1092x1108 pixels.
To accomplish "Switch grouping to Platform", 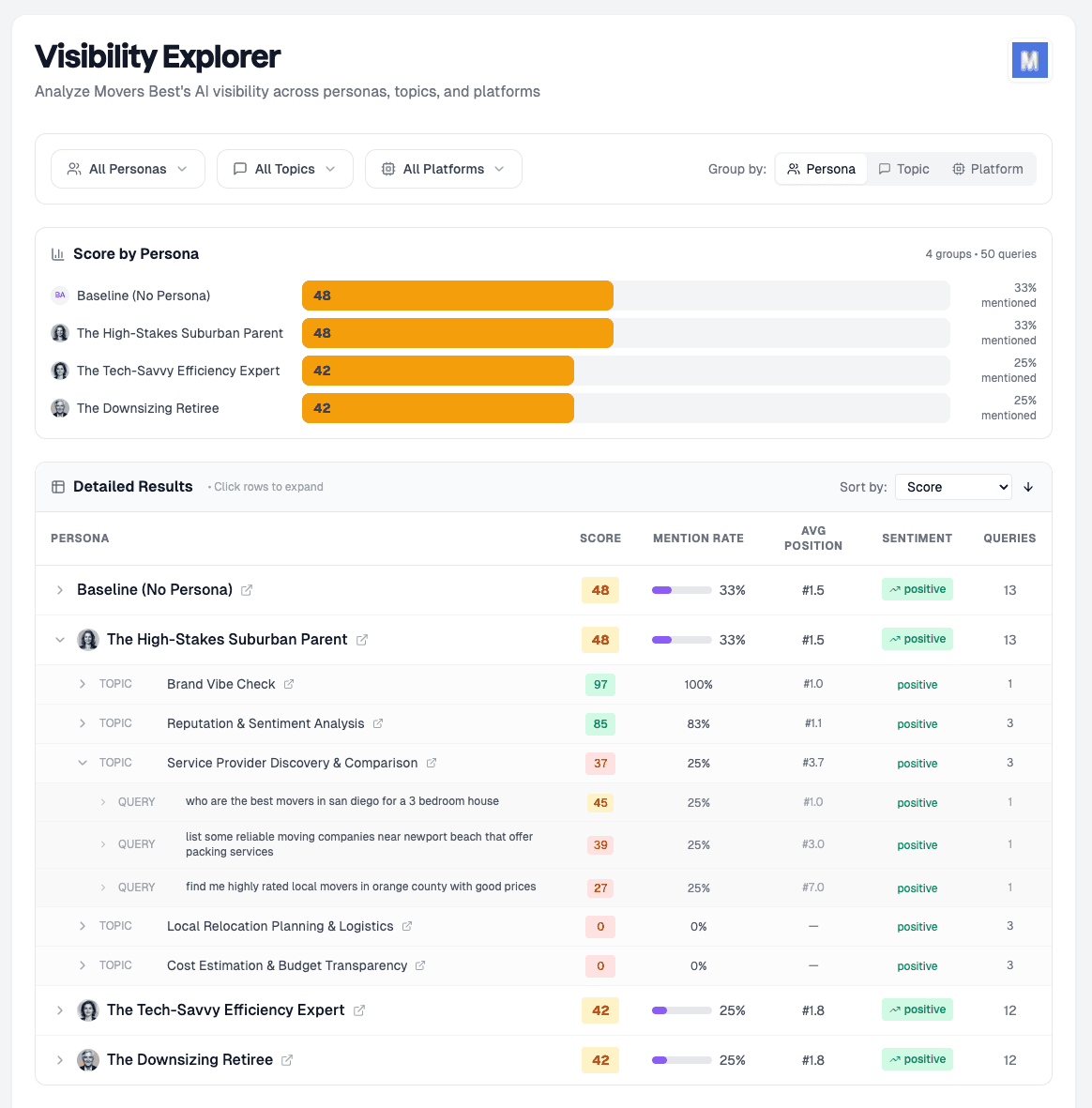I will click(x=988, y=169).
